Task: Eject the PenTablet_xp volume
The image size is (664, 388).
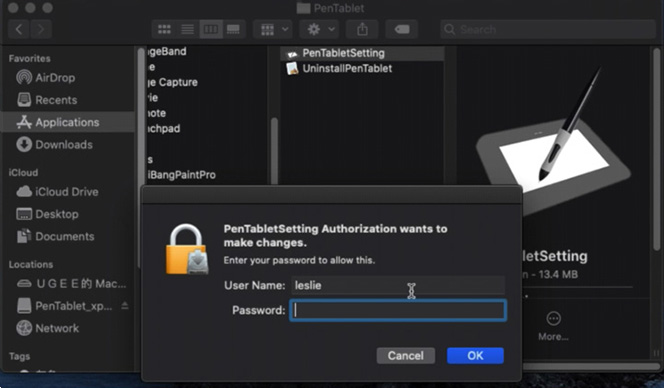Action: [125, 305]
